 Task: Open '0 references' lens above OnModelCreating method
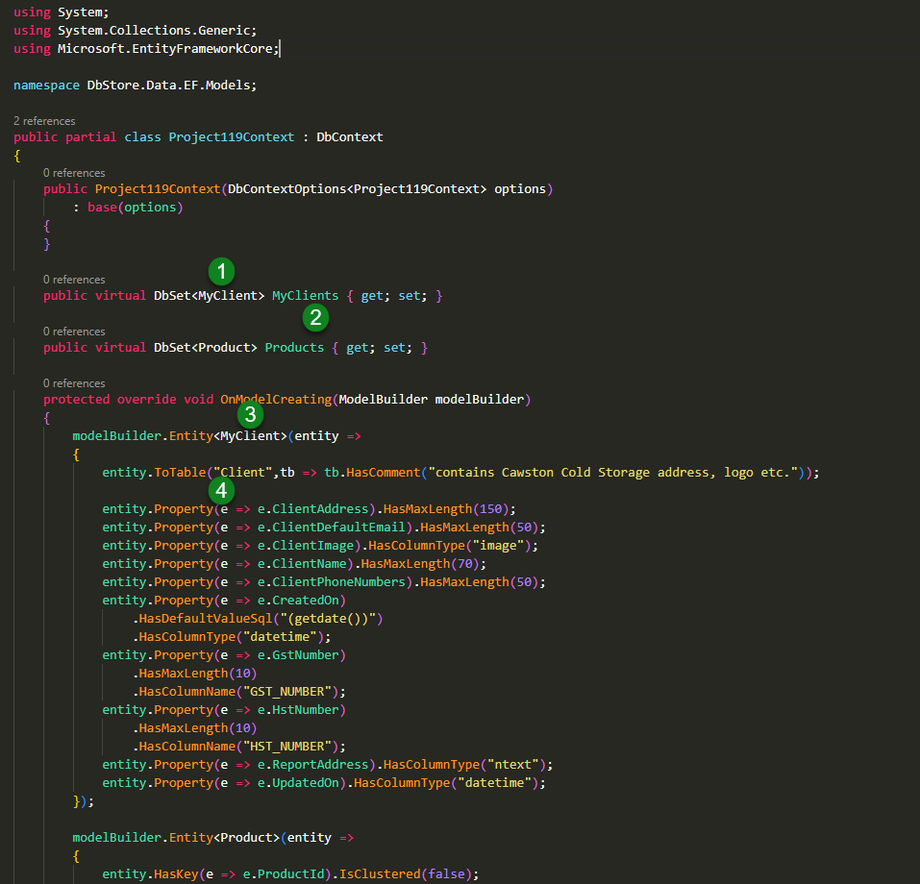73,383
